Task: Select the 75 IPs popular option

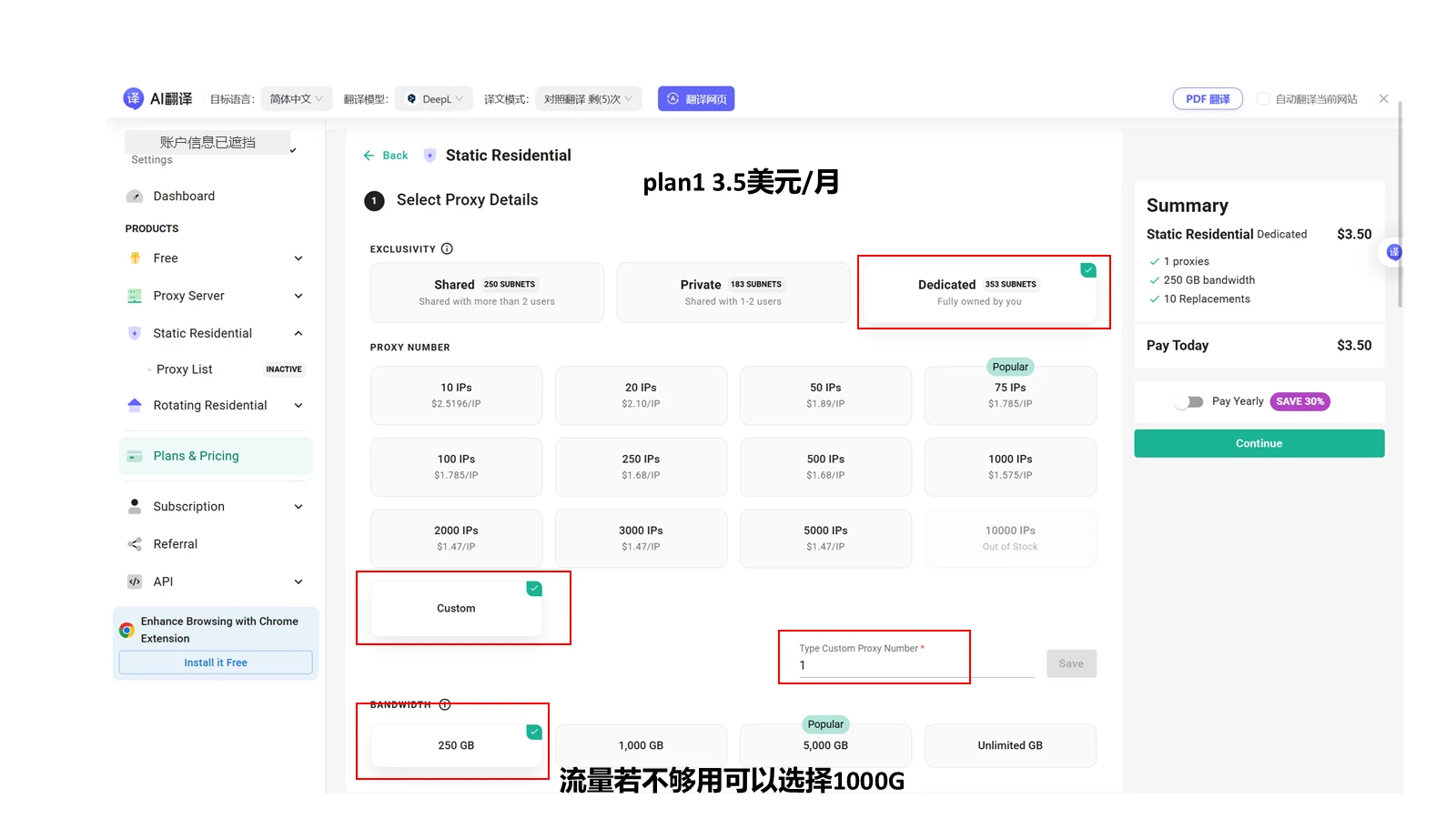Action: tap(1010, 395)
